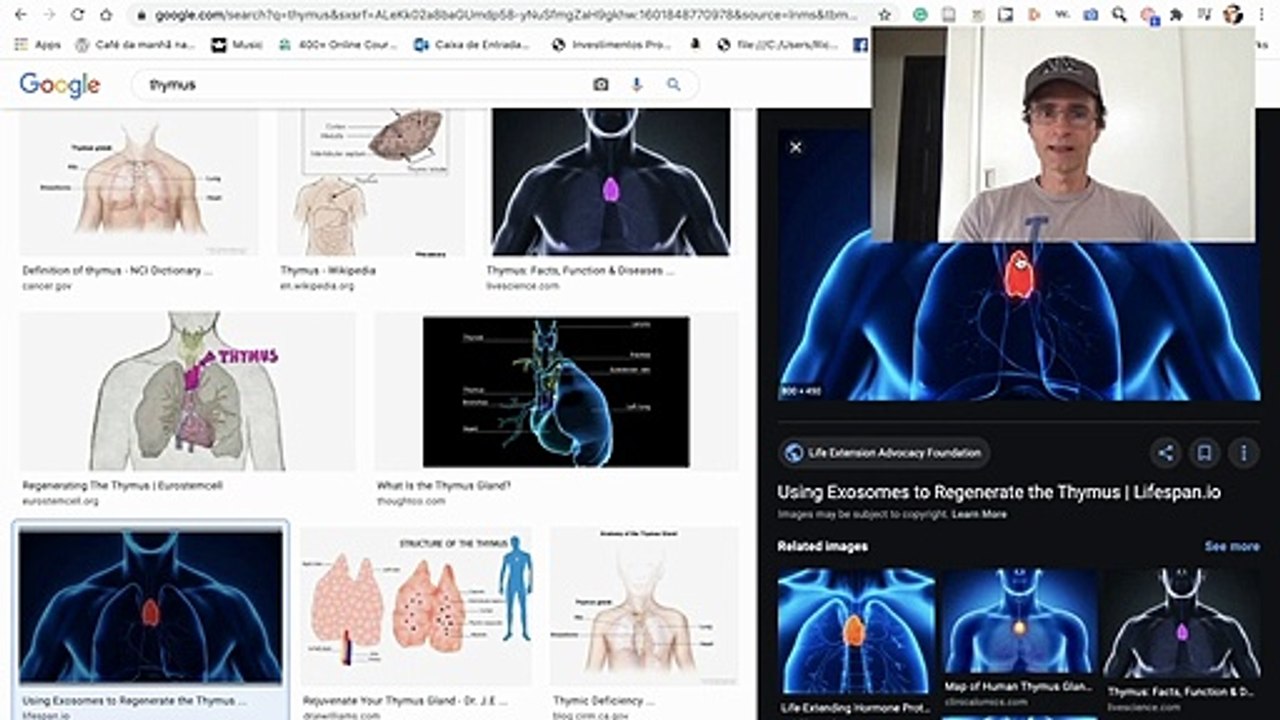Viewport: 1280px width, 720px height.
Task: Open the Google logo home link
Action: tap(60, 85)
